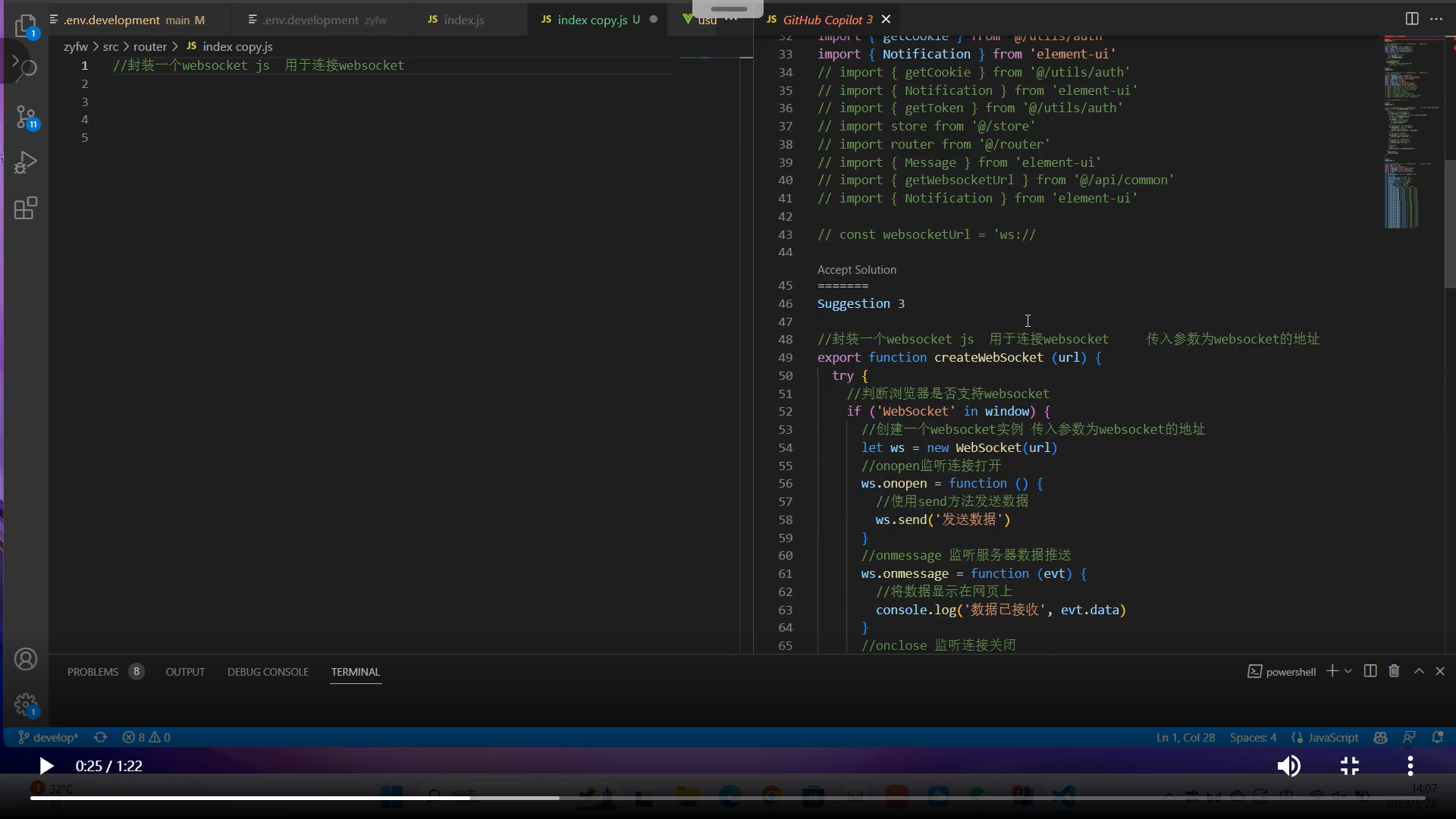Viewport: 1456px width, 819px height.
Task: Toggle exit fullscreen on video player
Action: pos(1349,766)
